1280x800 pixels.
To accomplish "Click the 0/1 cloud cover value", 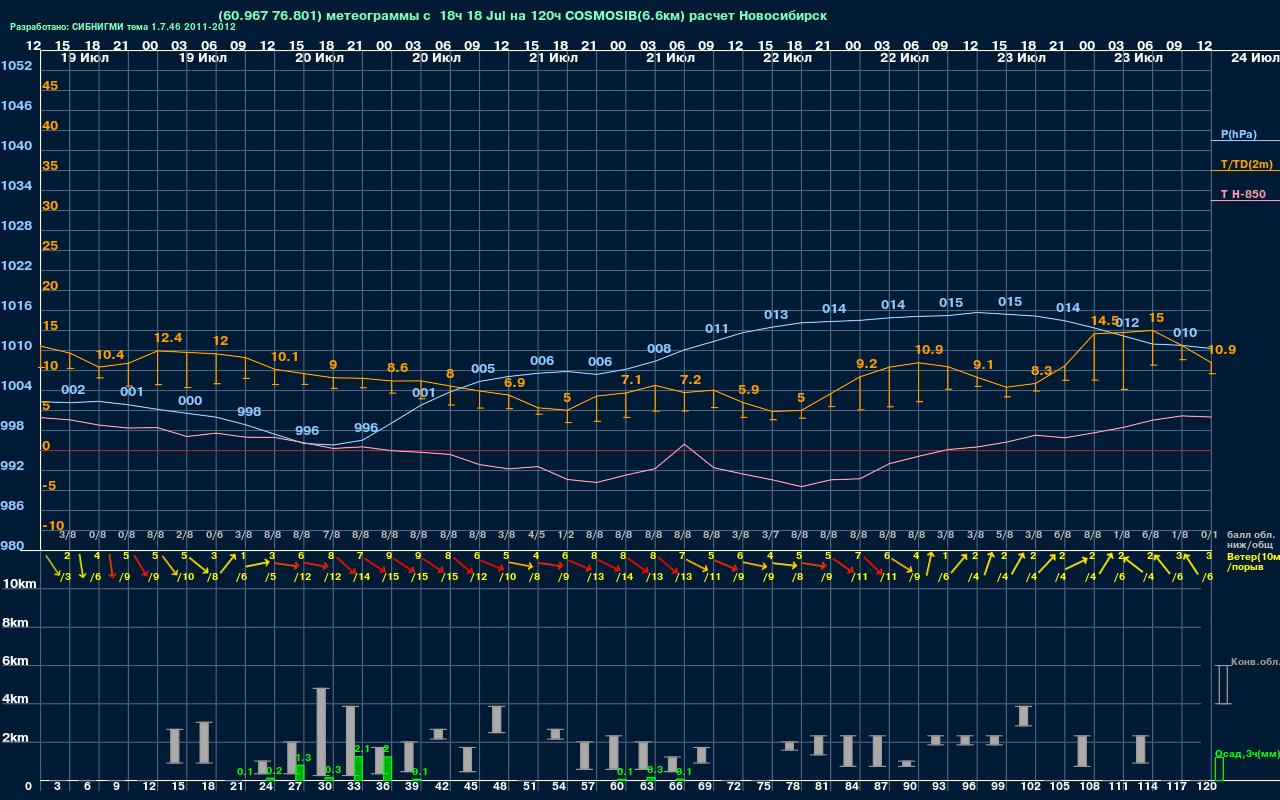I will (1209, 535).
